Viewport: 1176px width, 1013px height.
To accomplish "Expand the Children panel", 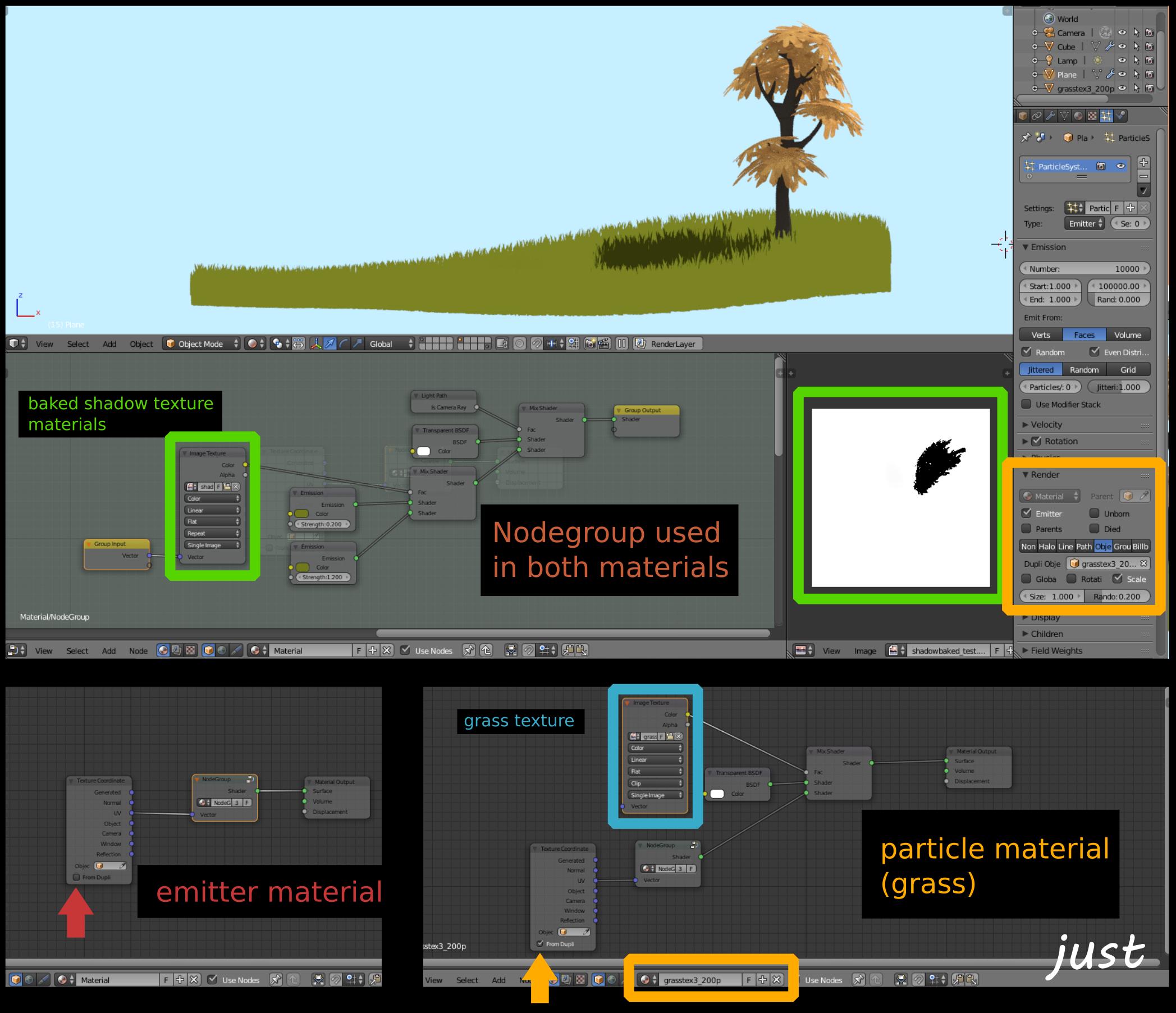I will point(1046,634).
